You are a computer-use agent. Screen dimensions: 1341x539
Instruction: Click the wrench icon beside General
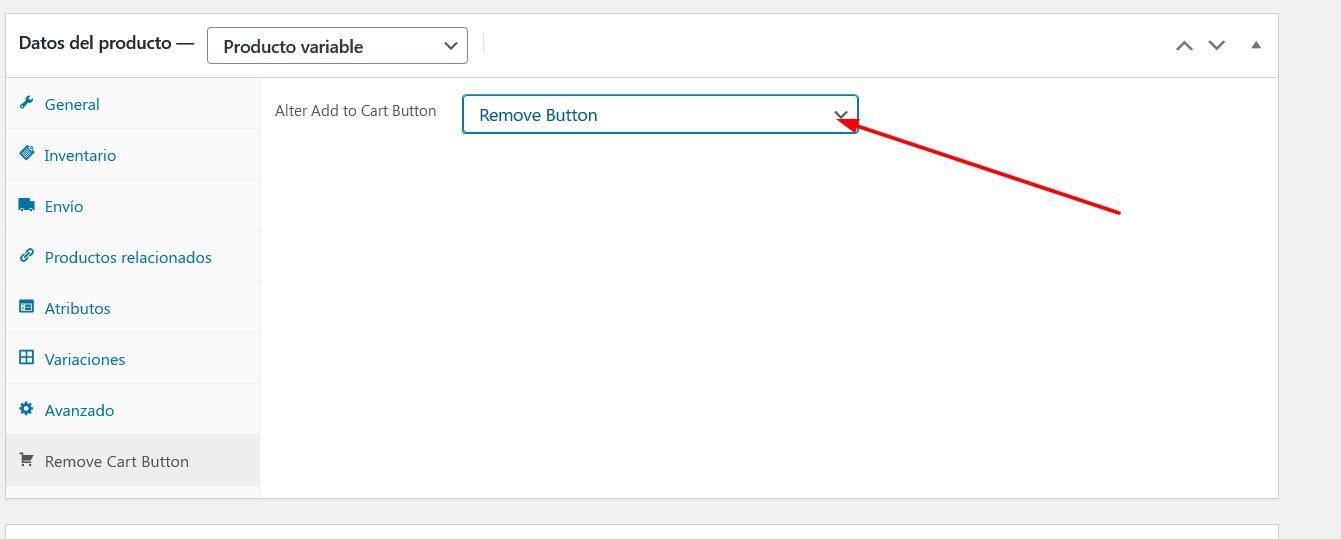tap(26, 103)
